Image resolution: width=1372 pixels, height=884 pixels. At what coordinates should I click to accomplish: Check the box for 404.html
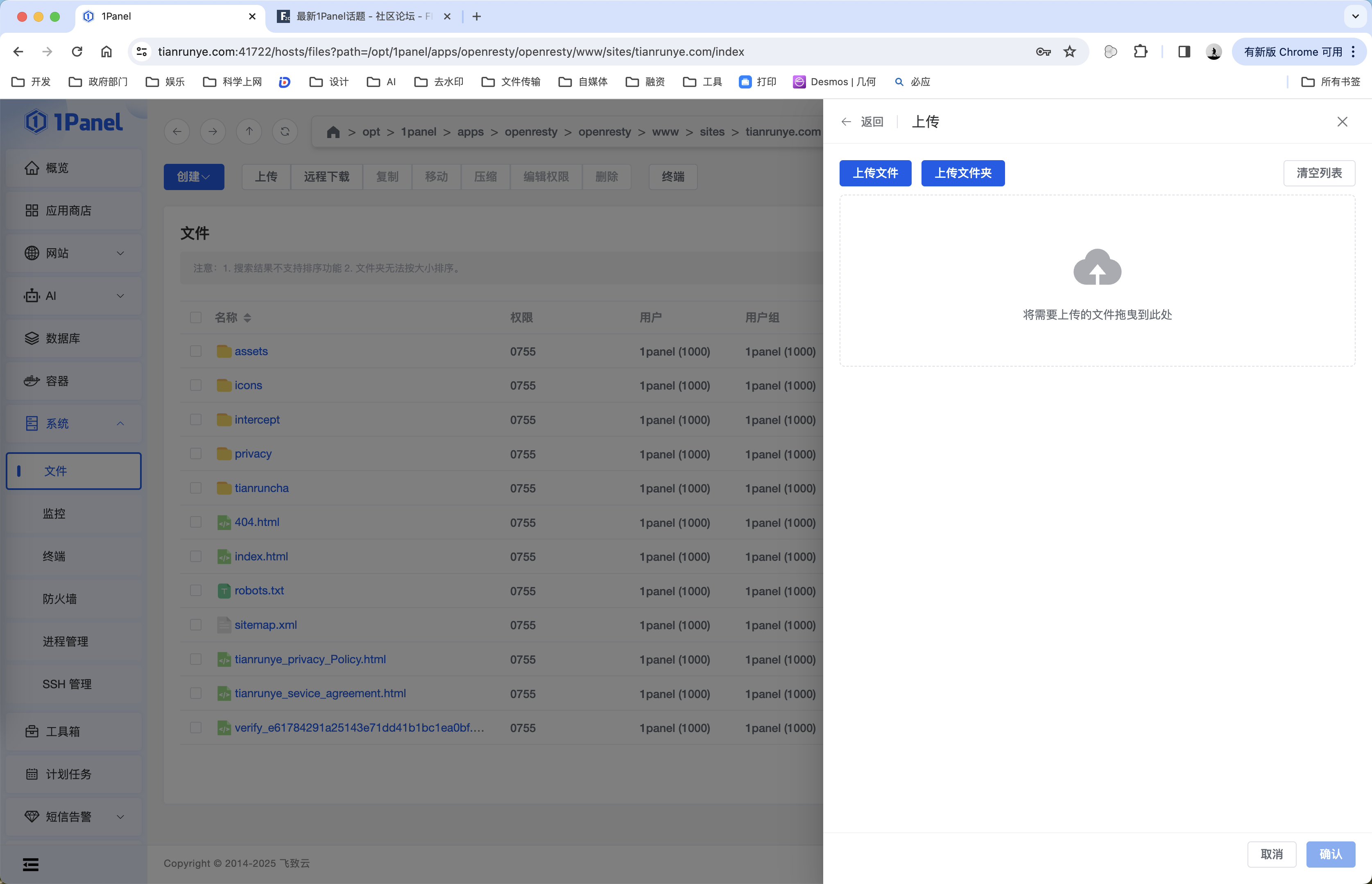coord(196,522)
